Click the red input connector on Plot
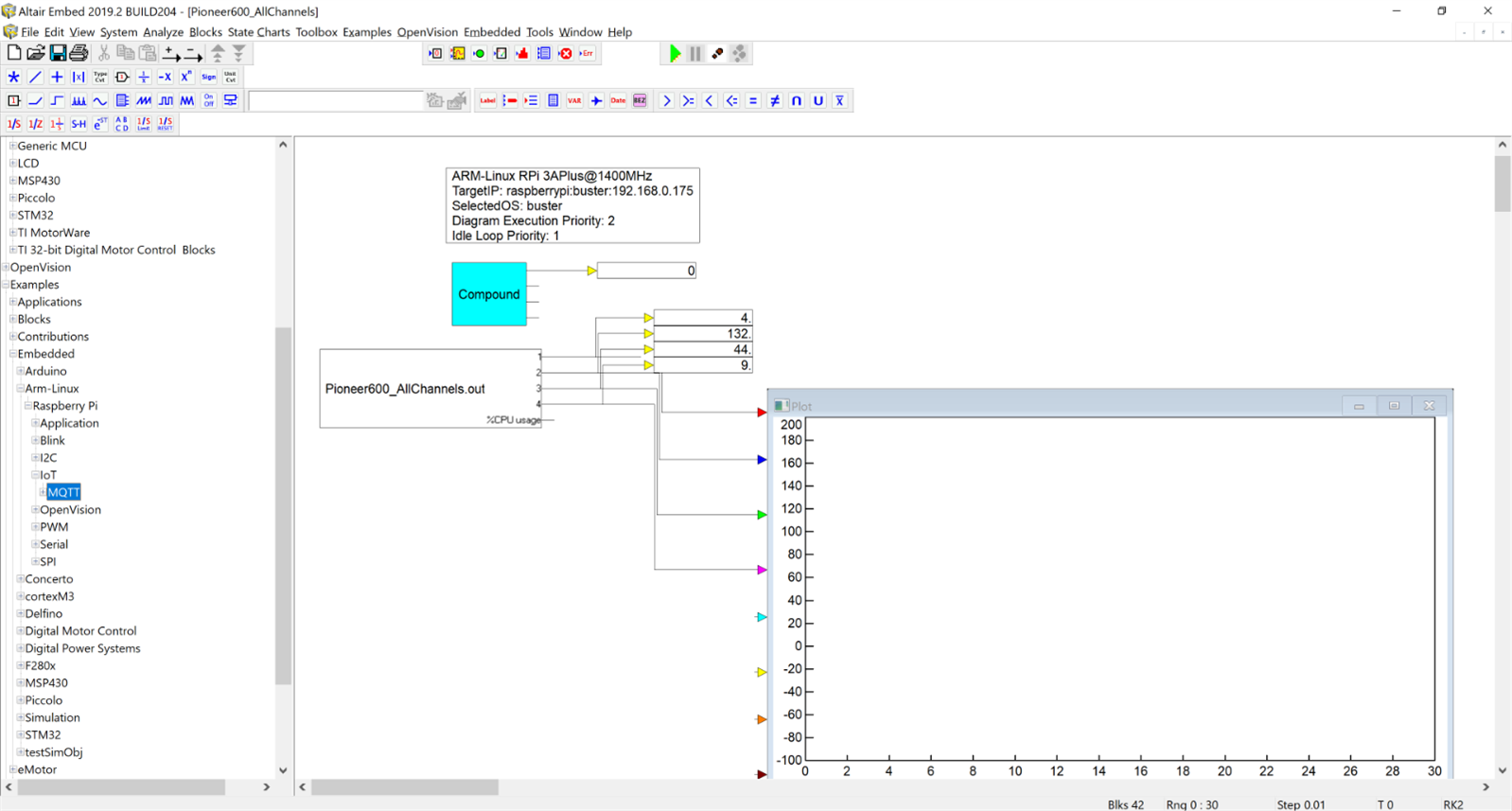The width and height of the screenshot is (1512, 811). 762,413
